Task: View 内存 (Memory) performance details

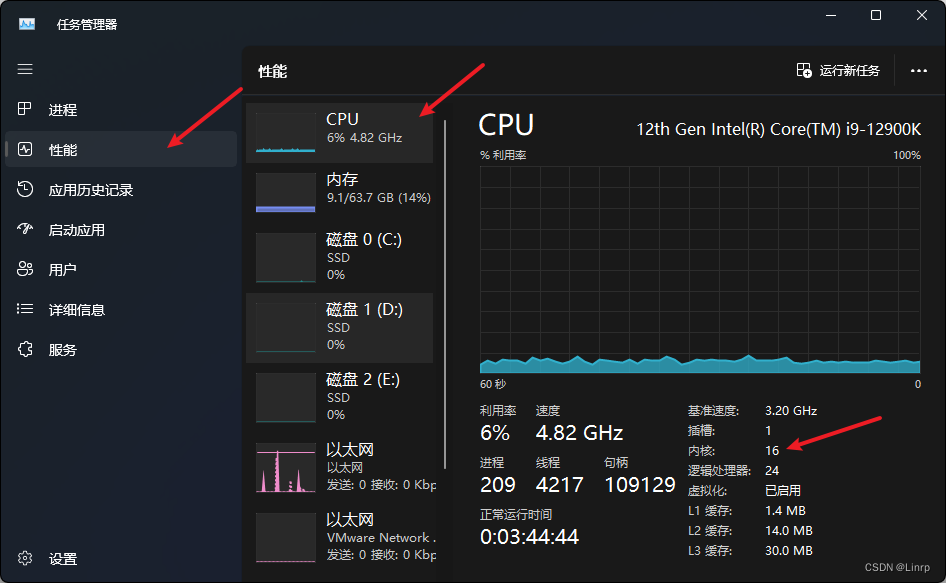Action: click(x=340, y=188)
